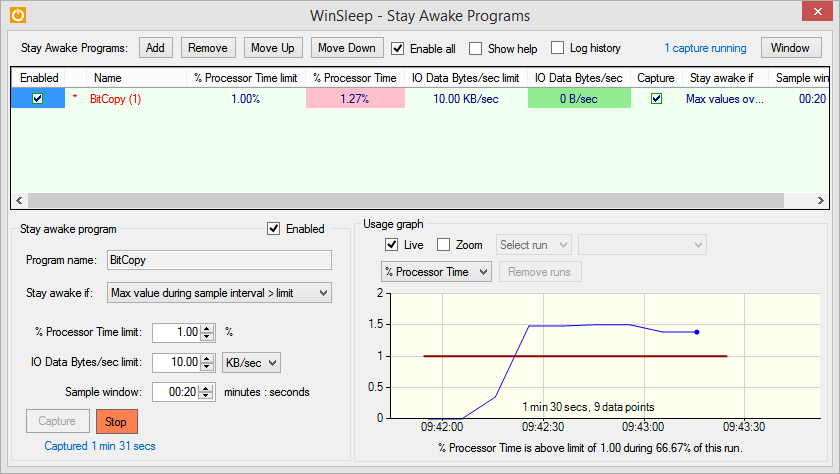Open the '1 capture running' link
This screenshot has width=840, height=474.
(705, 48)
